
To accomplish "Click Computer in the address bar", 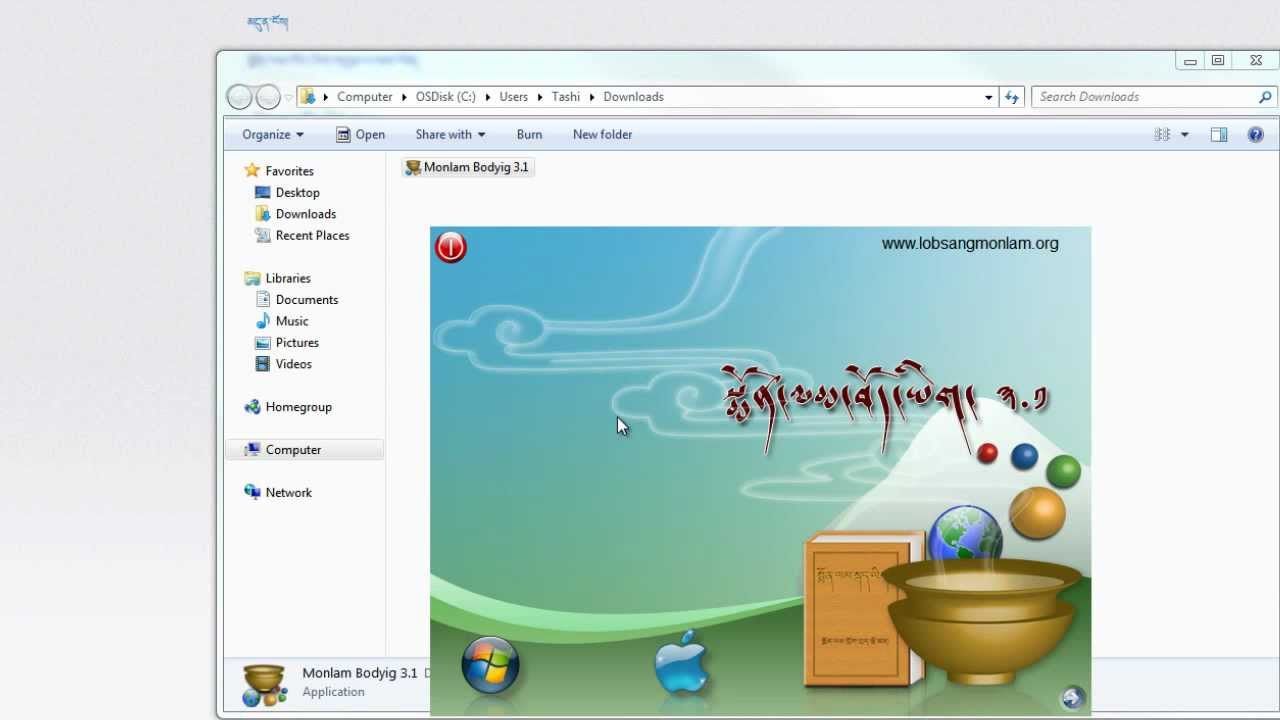I will tap(364, 97).
